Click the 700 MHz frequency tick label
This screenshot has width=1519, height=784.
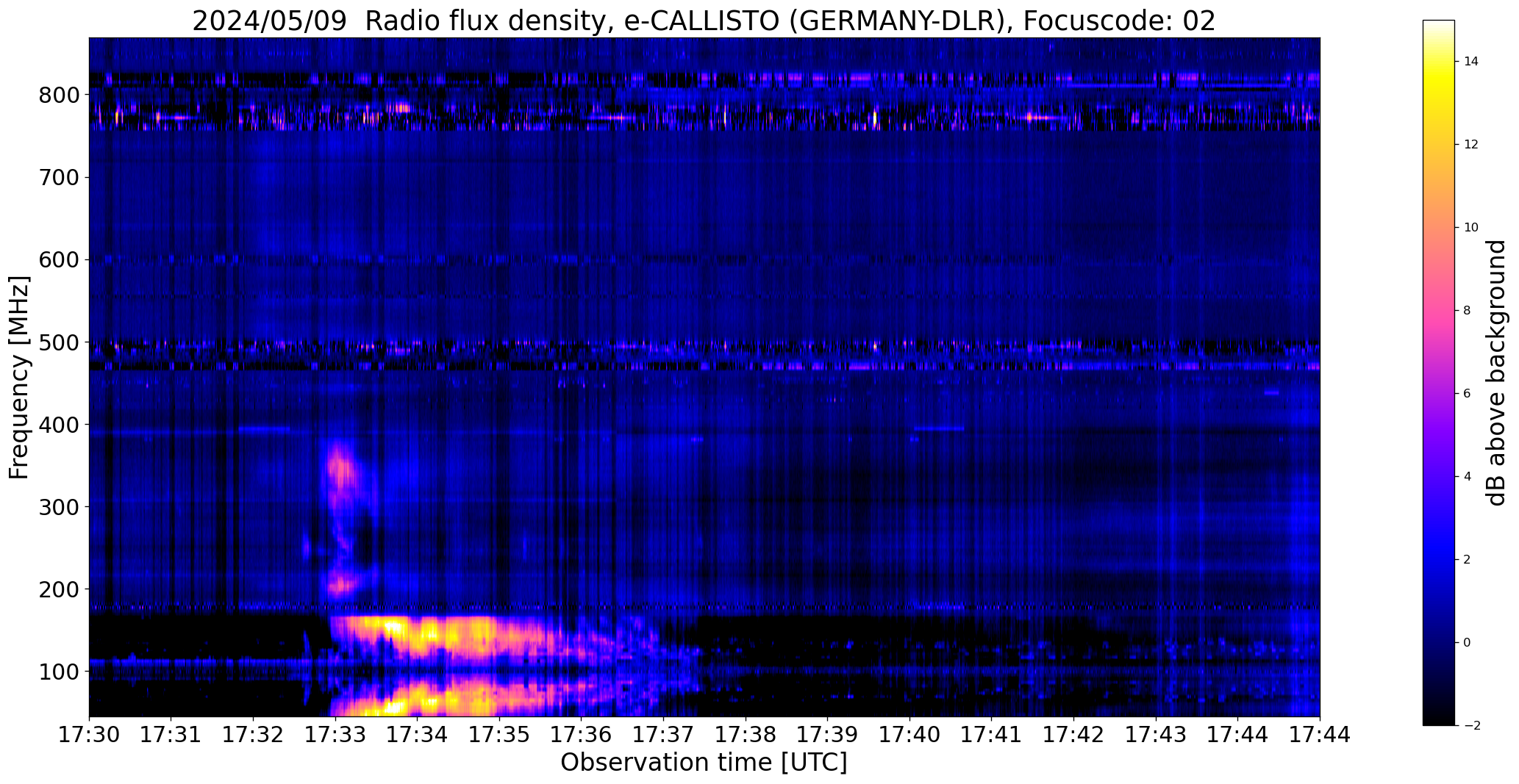(x=58, y=179)
